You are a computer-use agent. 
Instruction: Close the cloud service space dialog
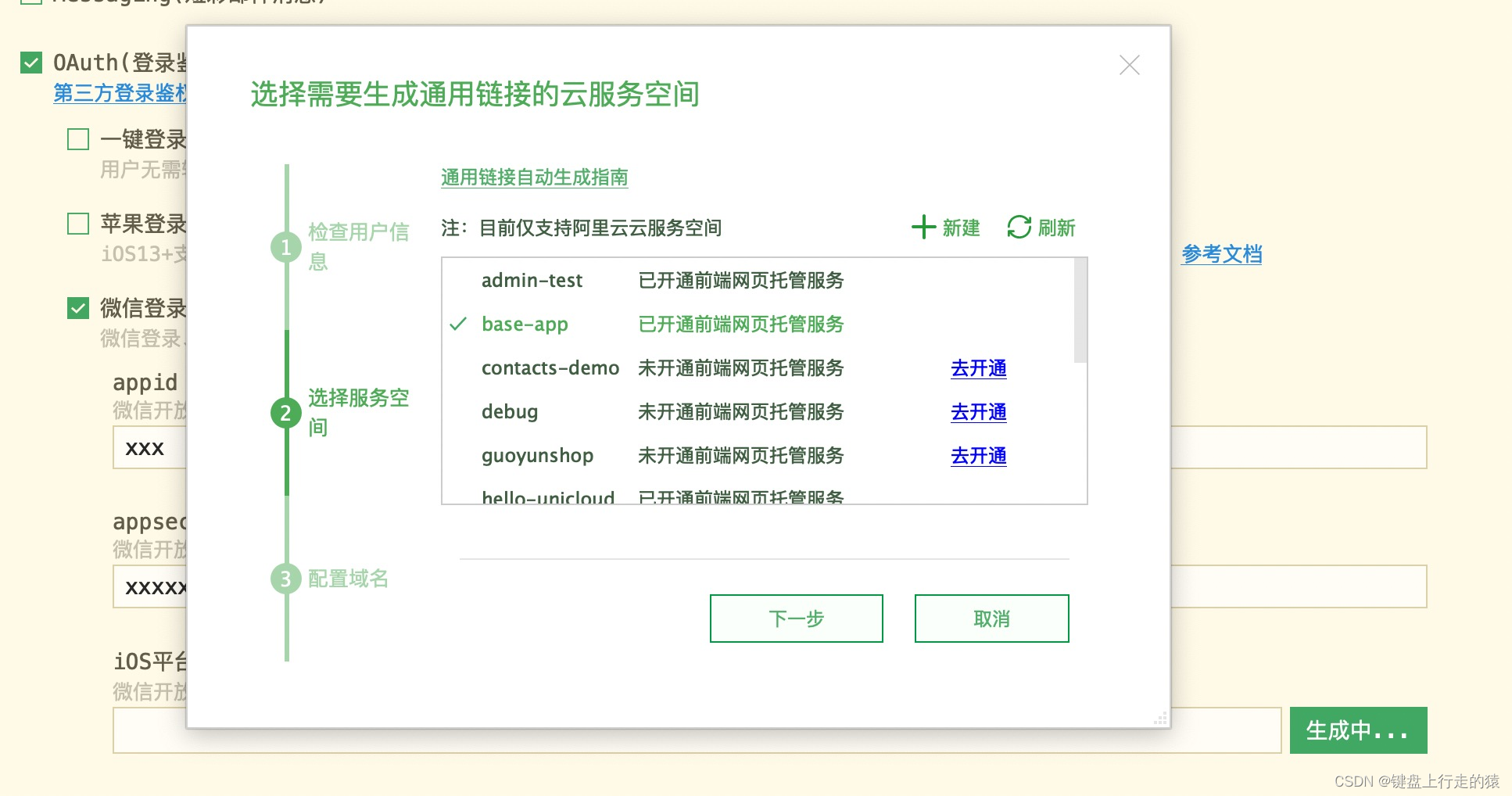(1129, 65)
